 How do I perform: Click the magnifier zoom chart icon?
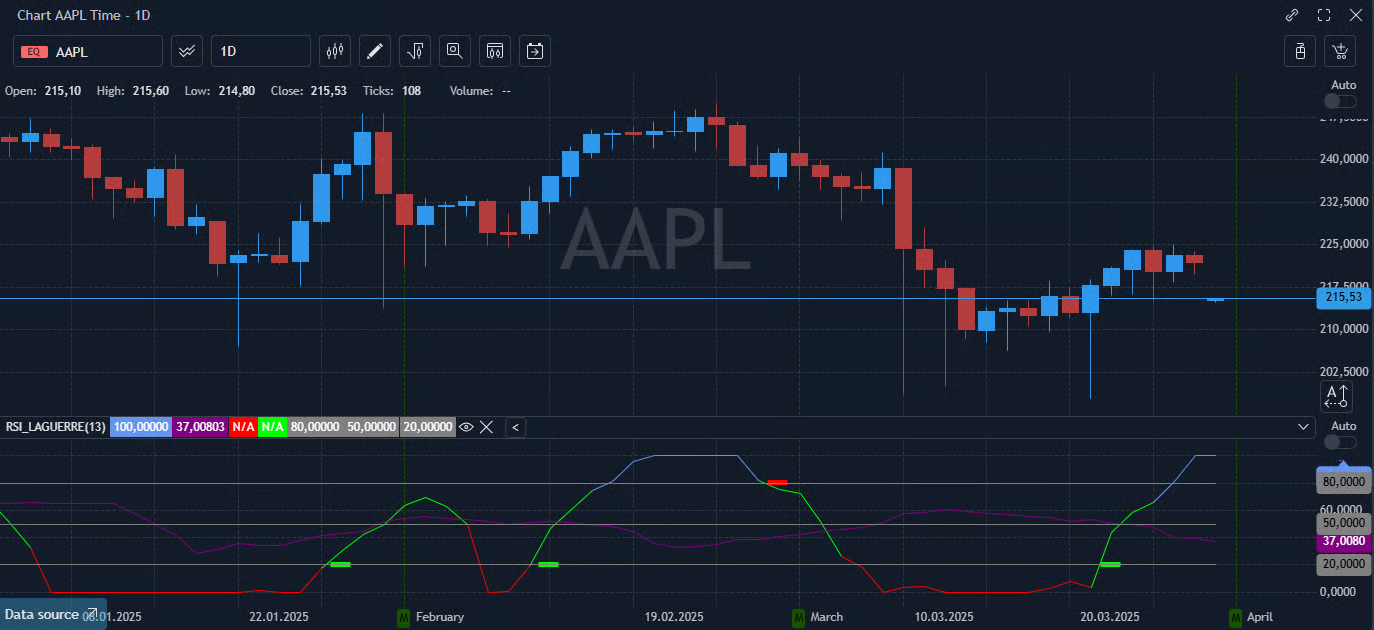pyautogui.click(x=455, y=51)
